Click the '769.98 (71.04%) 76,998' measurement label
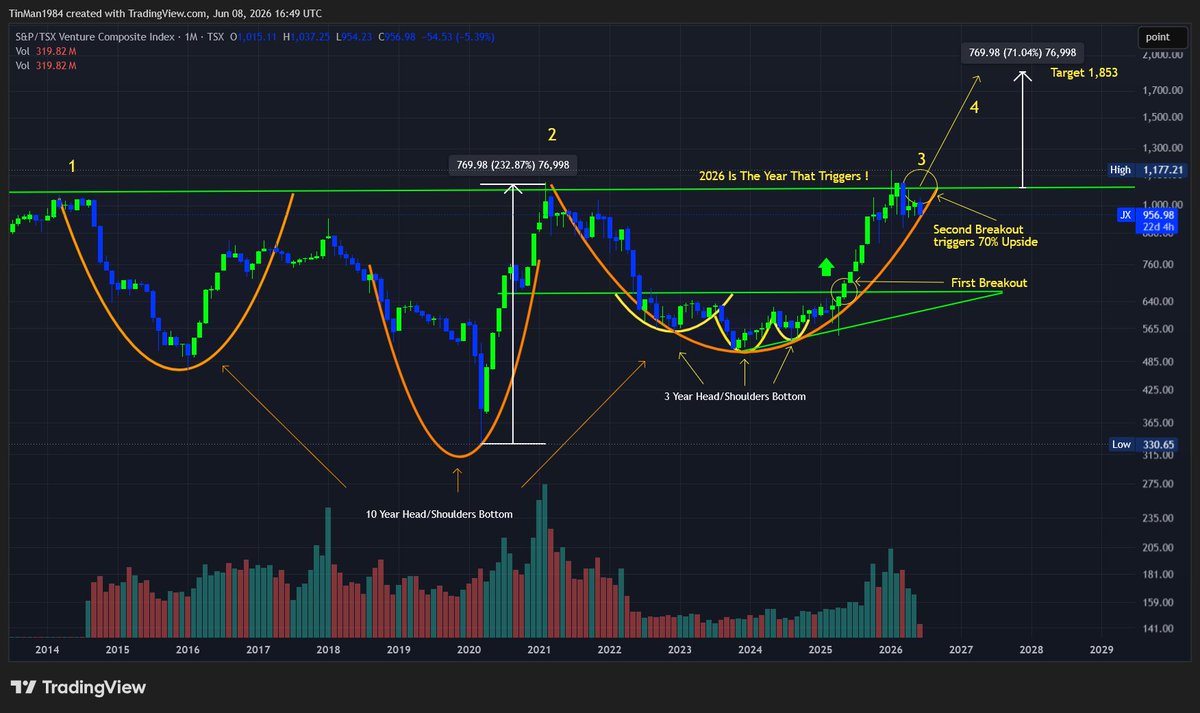 tap(1023, 51)
